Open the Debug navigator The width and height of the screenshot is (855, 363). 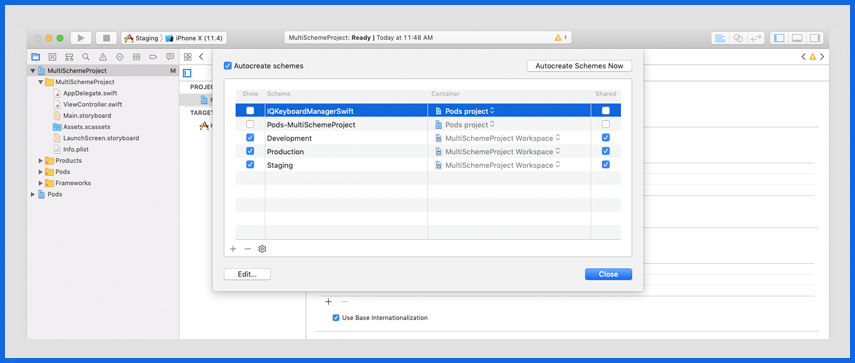[x=136, y=57]
